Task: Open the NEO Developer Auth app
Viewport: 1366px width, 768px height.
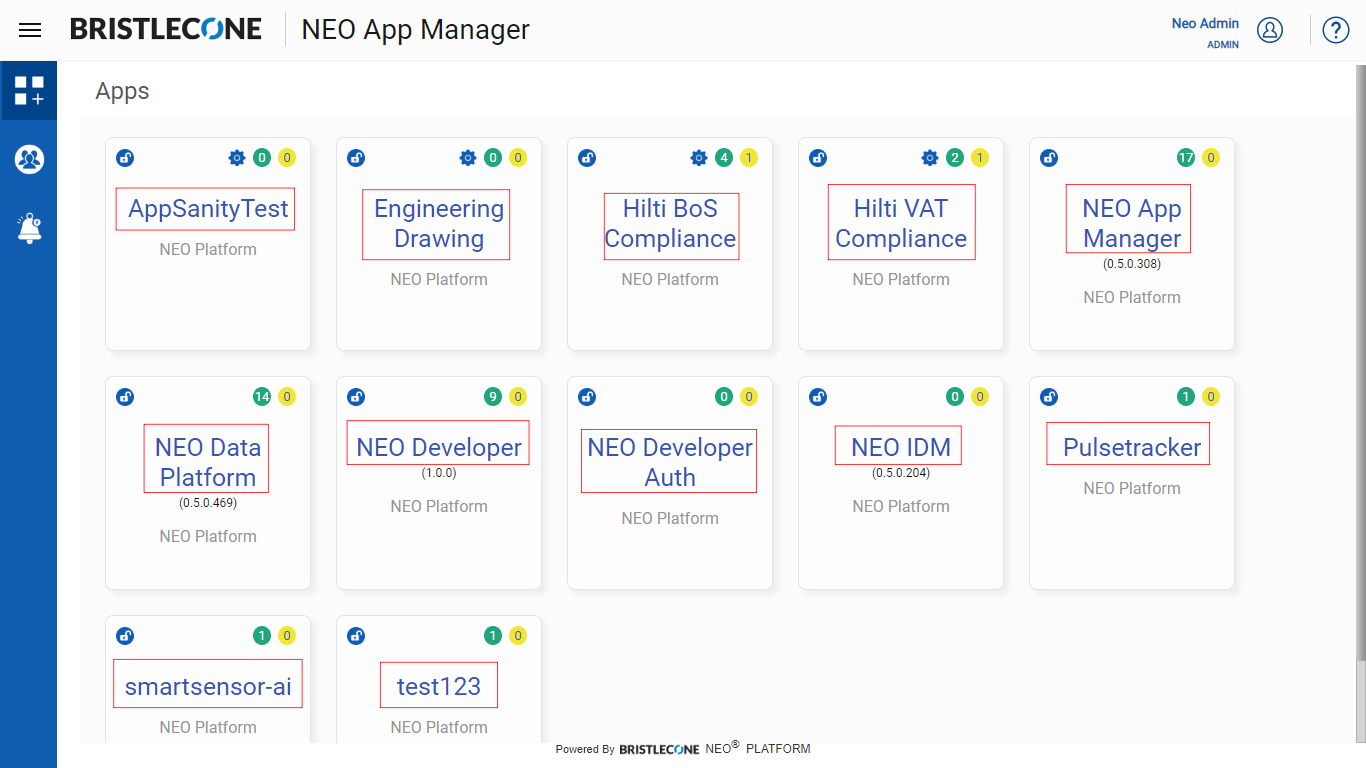Action: pyautogui.click(x=669, y=461)
